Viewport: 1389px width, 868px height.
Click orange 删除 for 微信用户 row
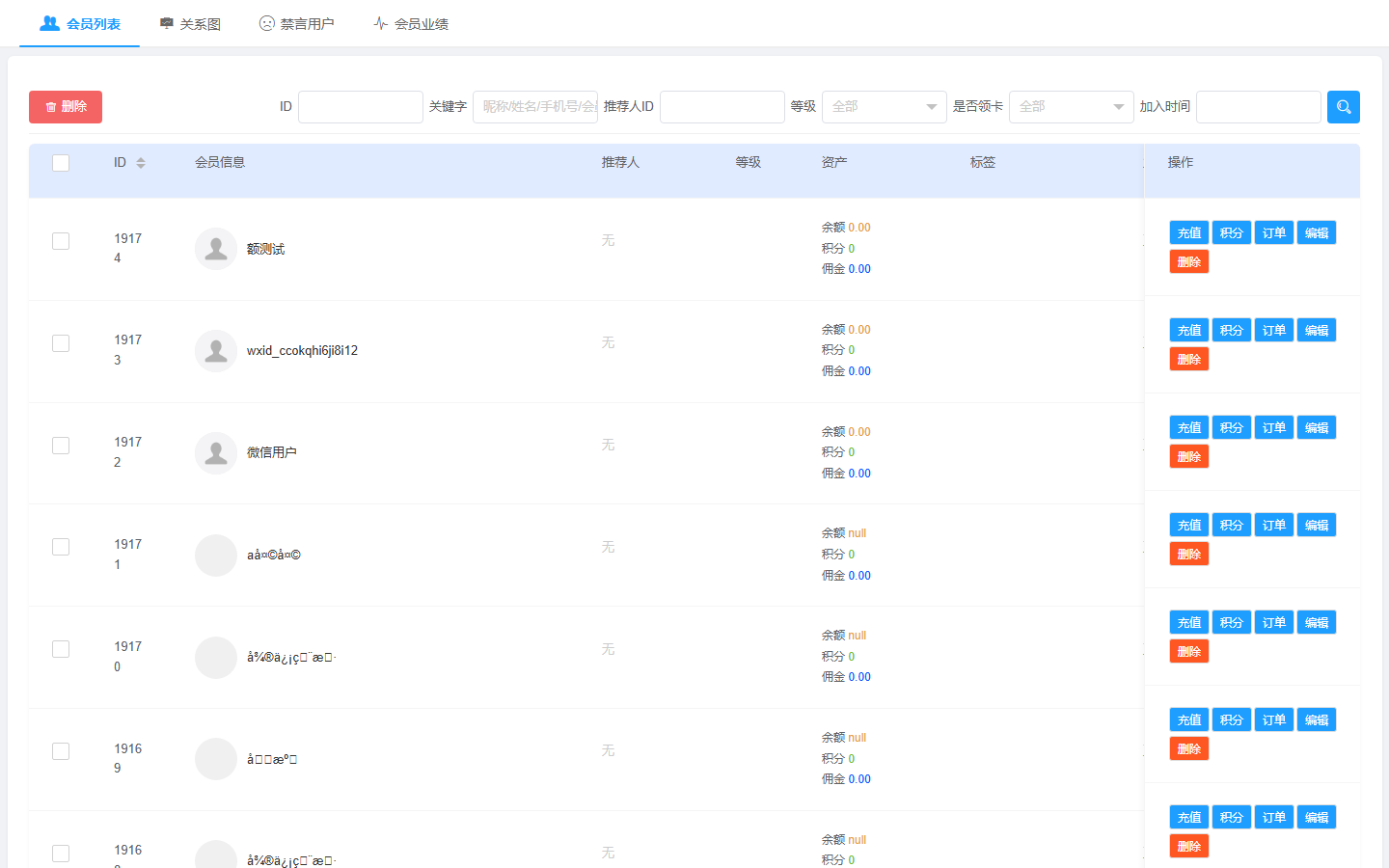pyautogui.click(x=1189, y=457)
